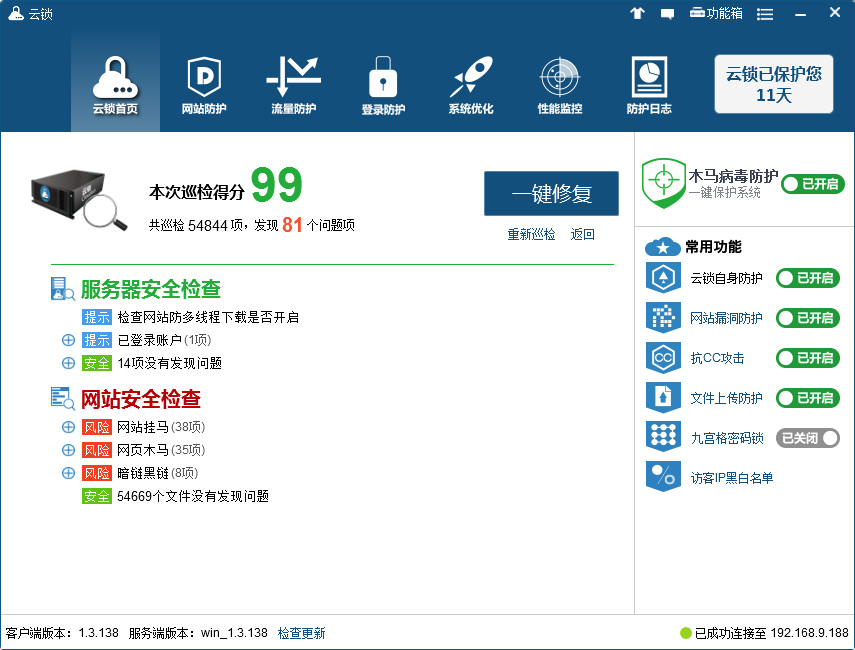Open the hamburger menu in titlebar
Screen dimensions: 855x650
[764, 13]
